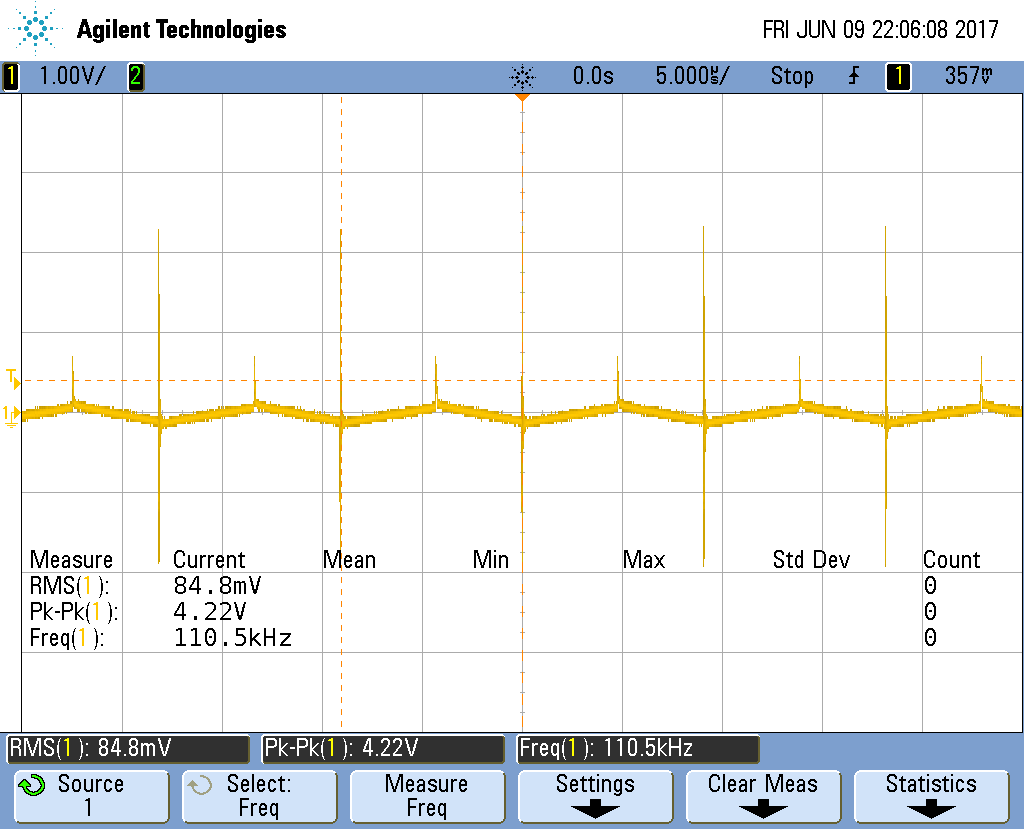Click the Max column header
1024x829 pixels.
point(644,560)
